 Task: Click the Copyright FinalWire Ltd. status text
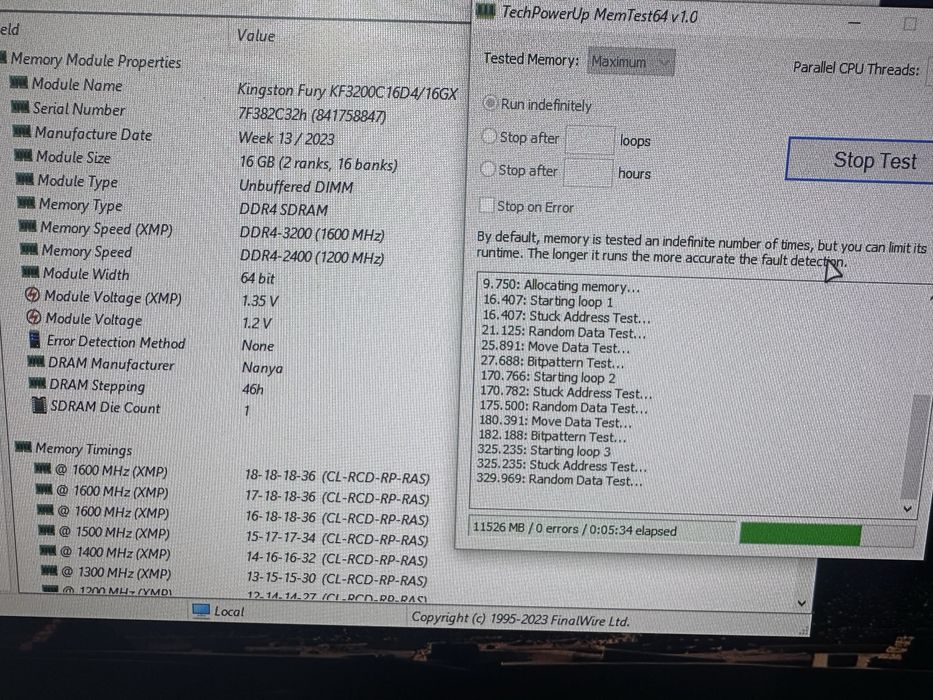pyautogui.click(x=521, y=619)
